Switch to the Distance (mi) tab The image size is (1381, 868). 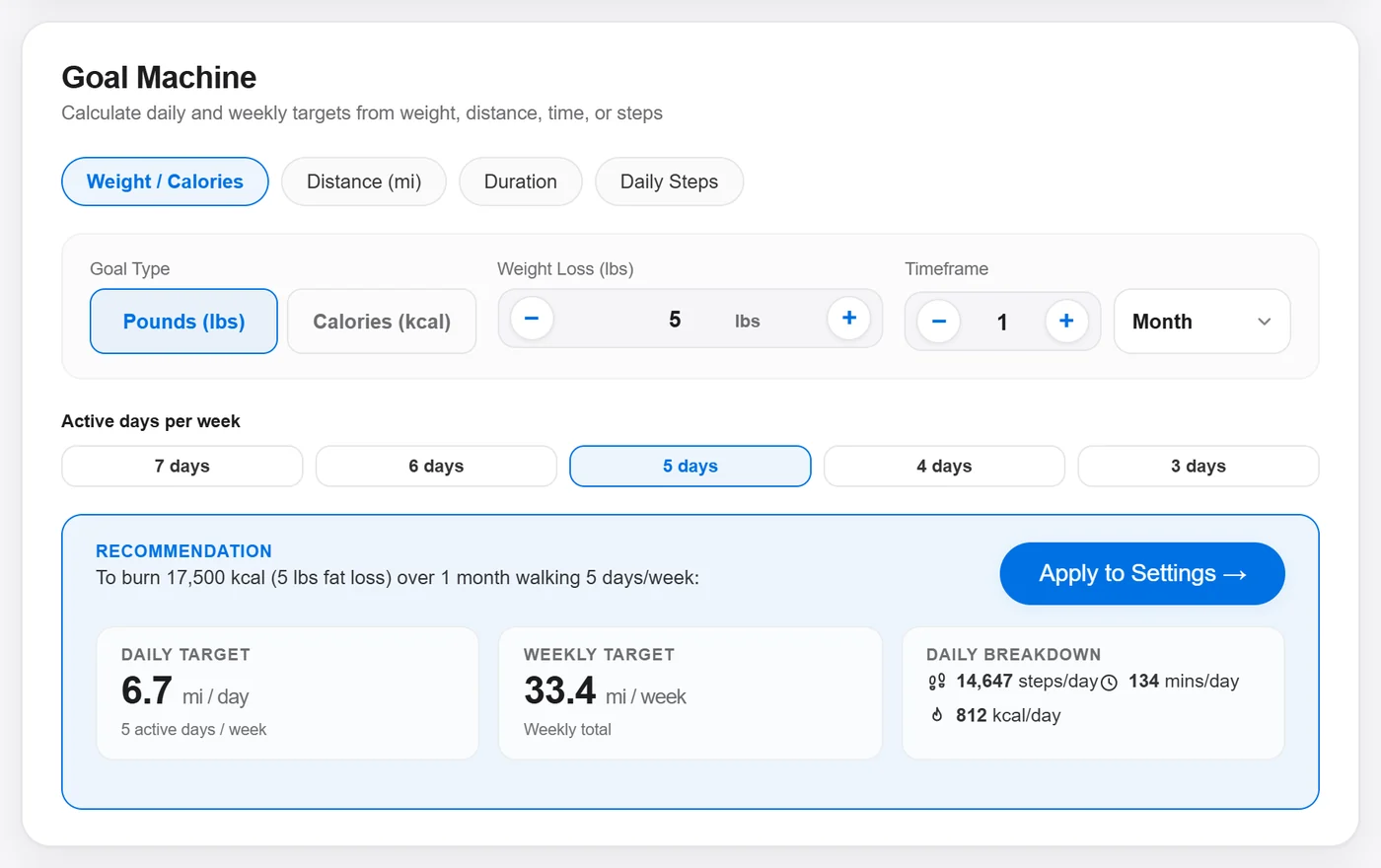tap(364, 181)
